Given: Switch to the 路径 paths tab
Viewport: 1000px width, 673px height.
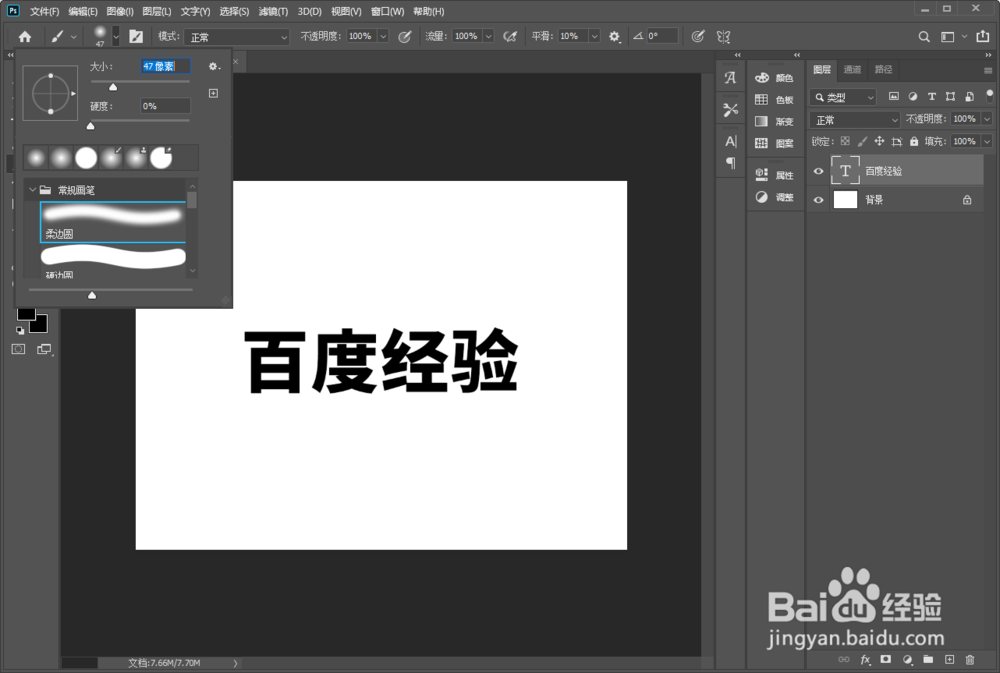Looking at the screenshot, I should (883, 70).
